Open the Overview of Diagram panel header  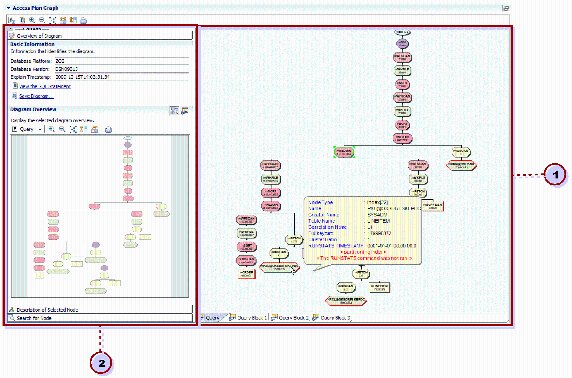click(x=100, y=36)
